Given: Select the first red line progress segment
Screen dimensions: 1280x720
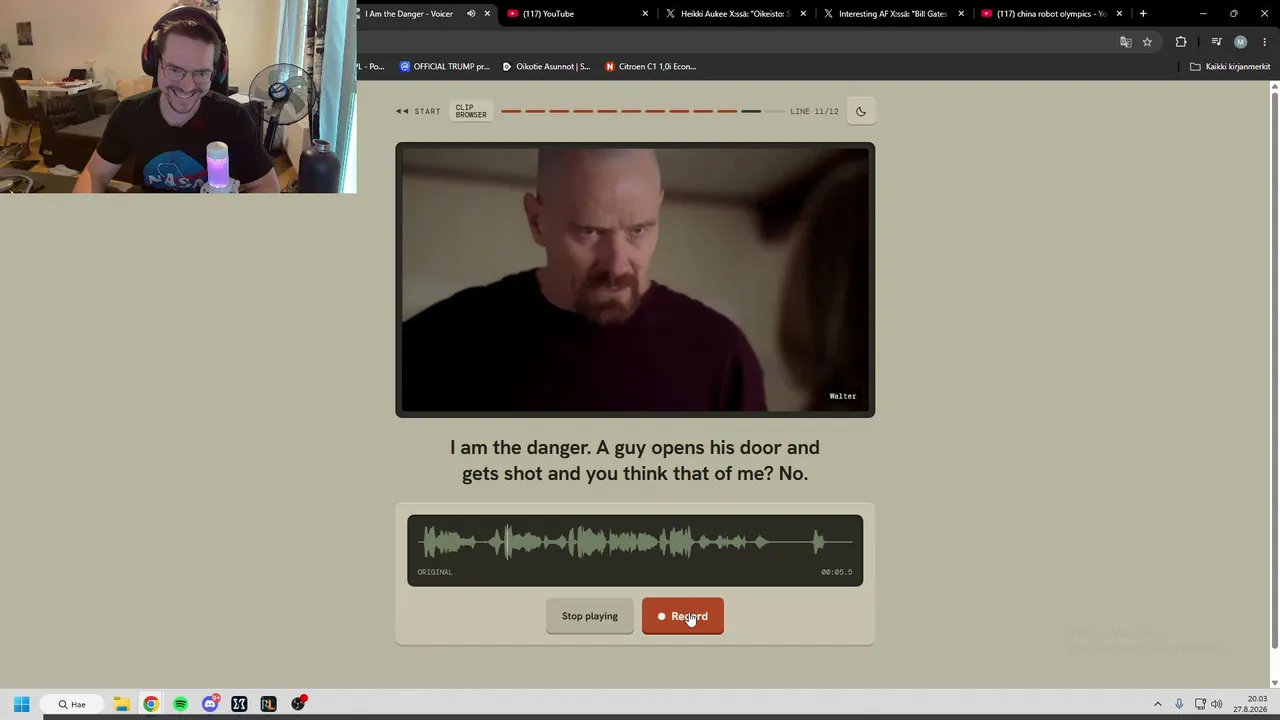Looking at the screenshot, I should tap(510, 111).
